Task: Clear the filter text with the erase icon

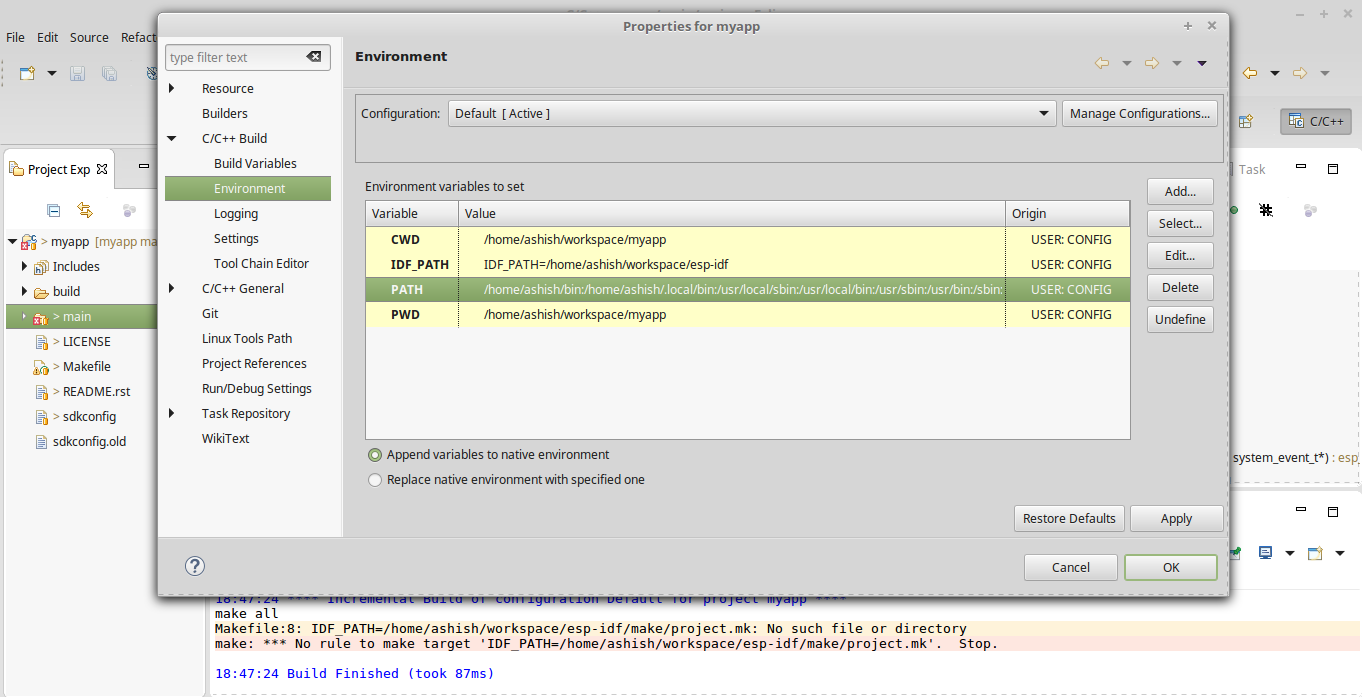Action: (314, 57)
